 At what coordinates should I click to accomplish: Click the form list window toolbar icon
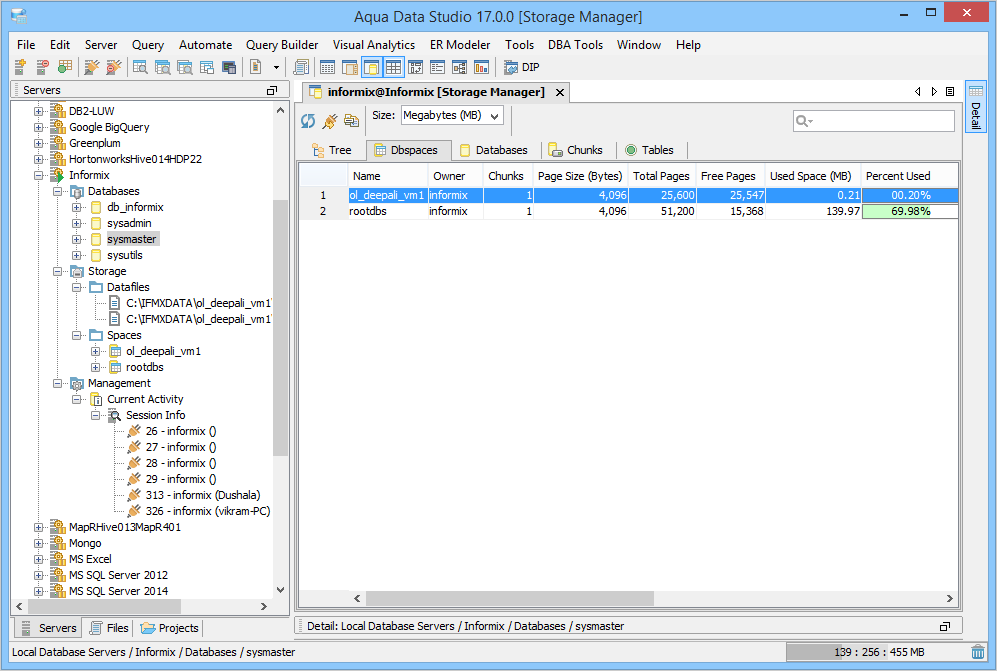[437, 67]
